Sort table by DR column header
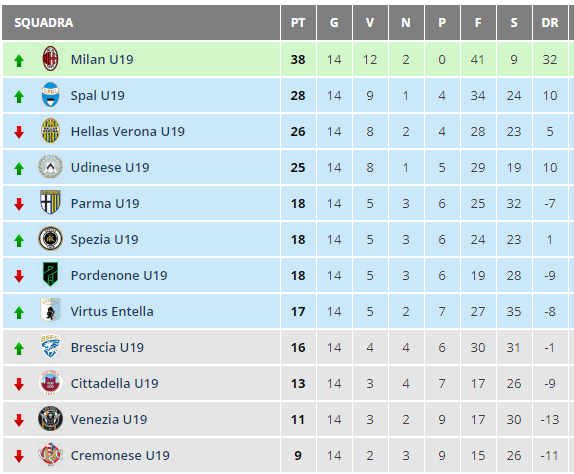Screen dimensions: 574x474 tap(550, 23)
